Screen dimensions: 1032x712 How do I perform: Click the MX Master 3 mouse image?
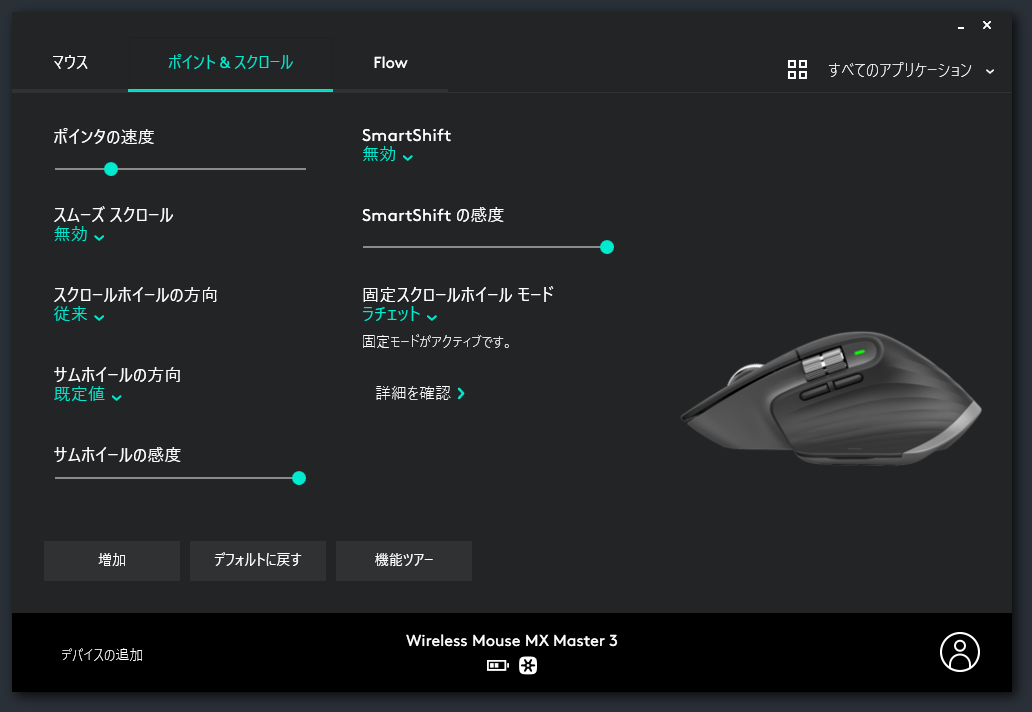point(831,399)
